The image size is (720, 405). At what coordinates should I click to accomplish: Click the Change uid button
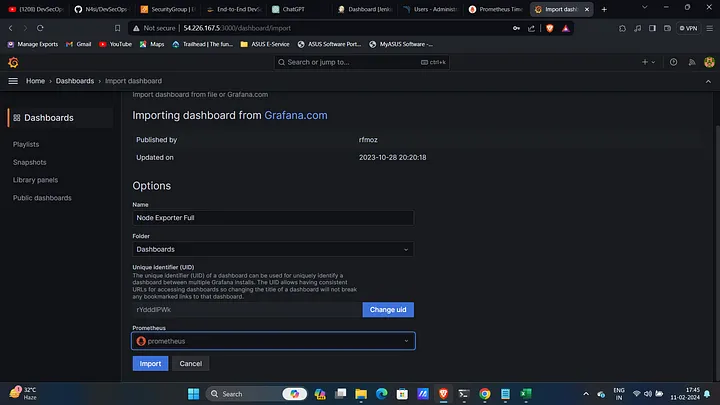[388, 309]
